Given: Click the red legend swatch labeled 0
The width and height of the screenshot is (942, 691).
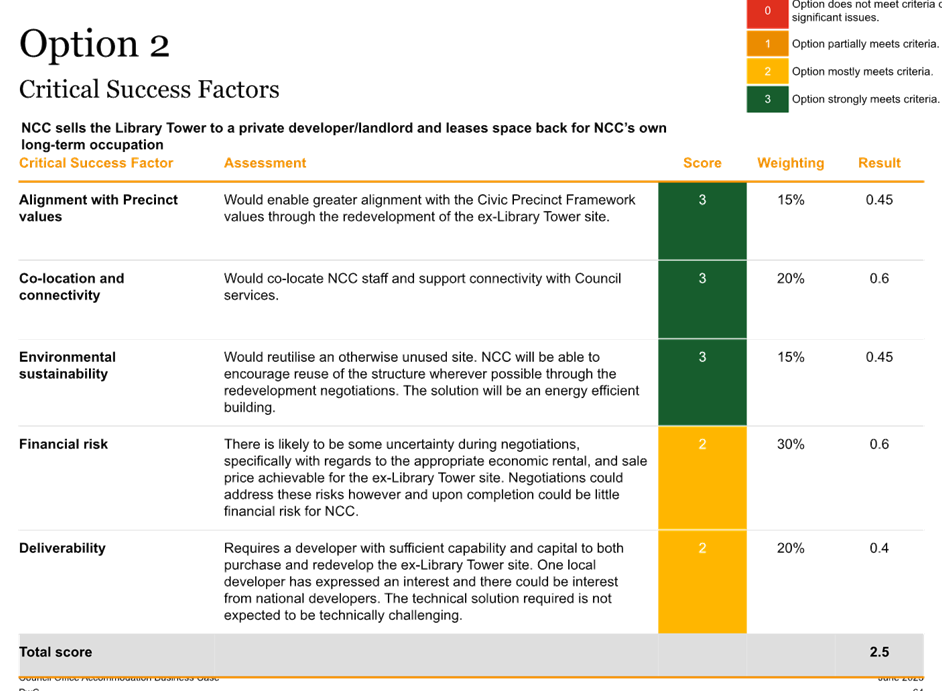Looking at the screenshot, I should click(767, 13).
